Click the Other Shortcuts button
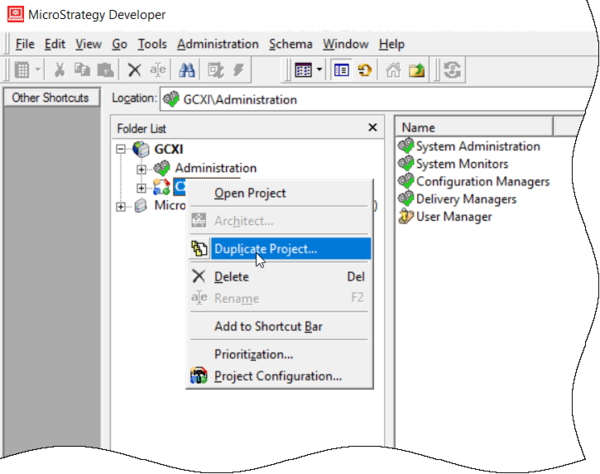This screenshot has width=600, height=474. click(50, 98)
